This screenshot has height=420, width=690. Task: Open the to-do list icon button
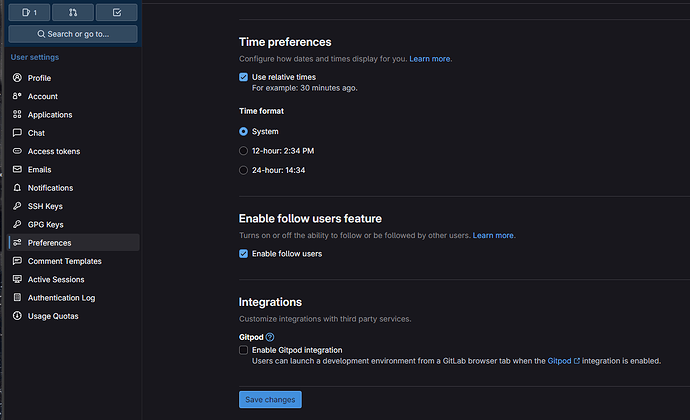pyautogui.click(x=117, y=12)
